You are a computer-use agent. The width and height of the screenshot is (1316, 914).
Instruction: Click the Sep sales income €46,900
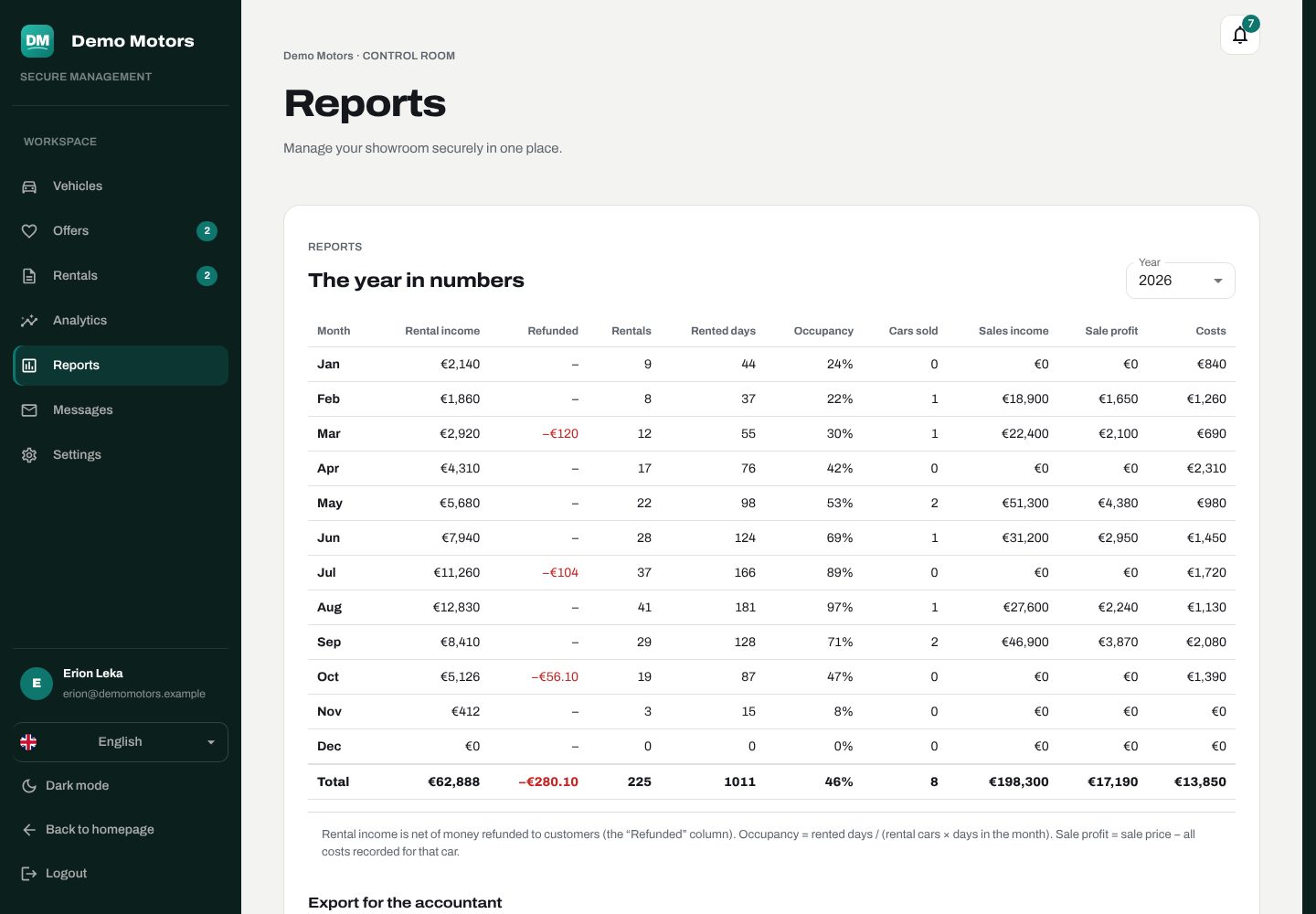1025,643
